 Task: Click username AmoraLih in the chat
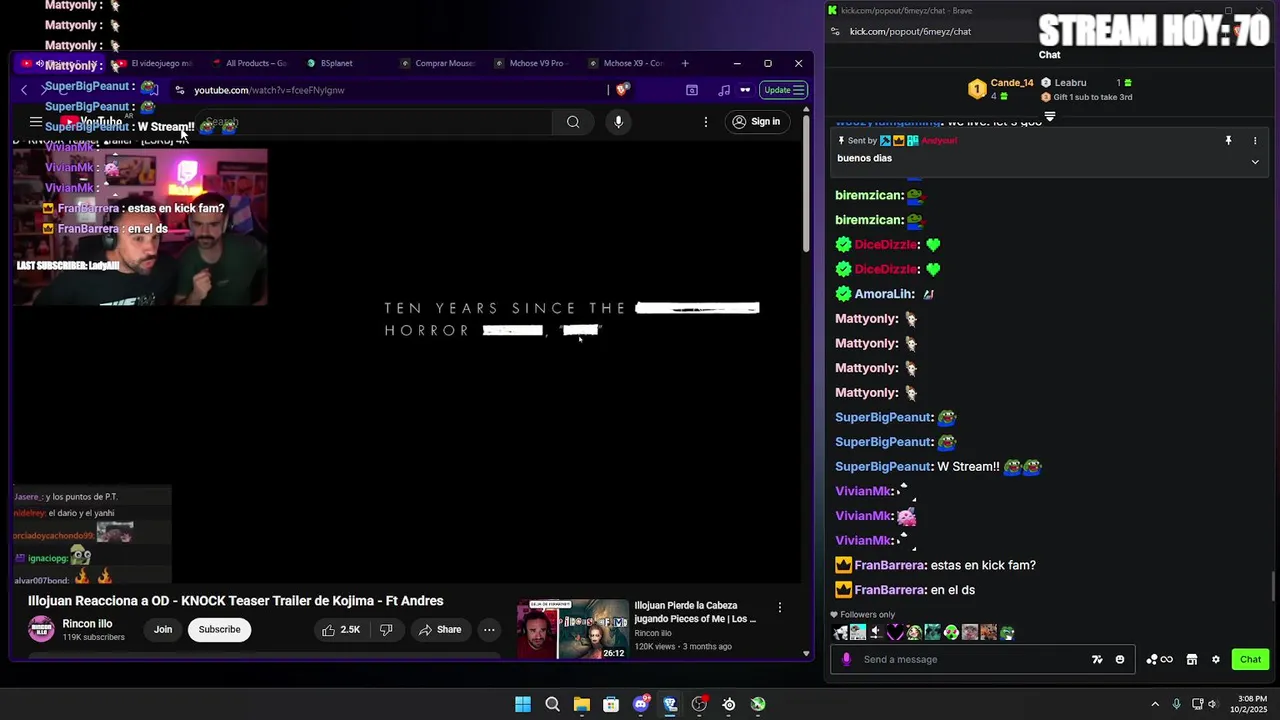click(x=884, y=294)
